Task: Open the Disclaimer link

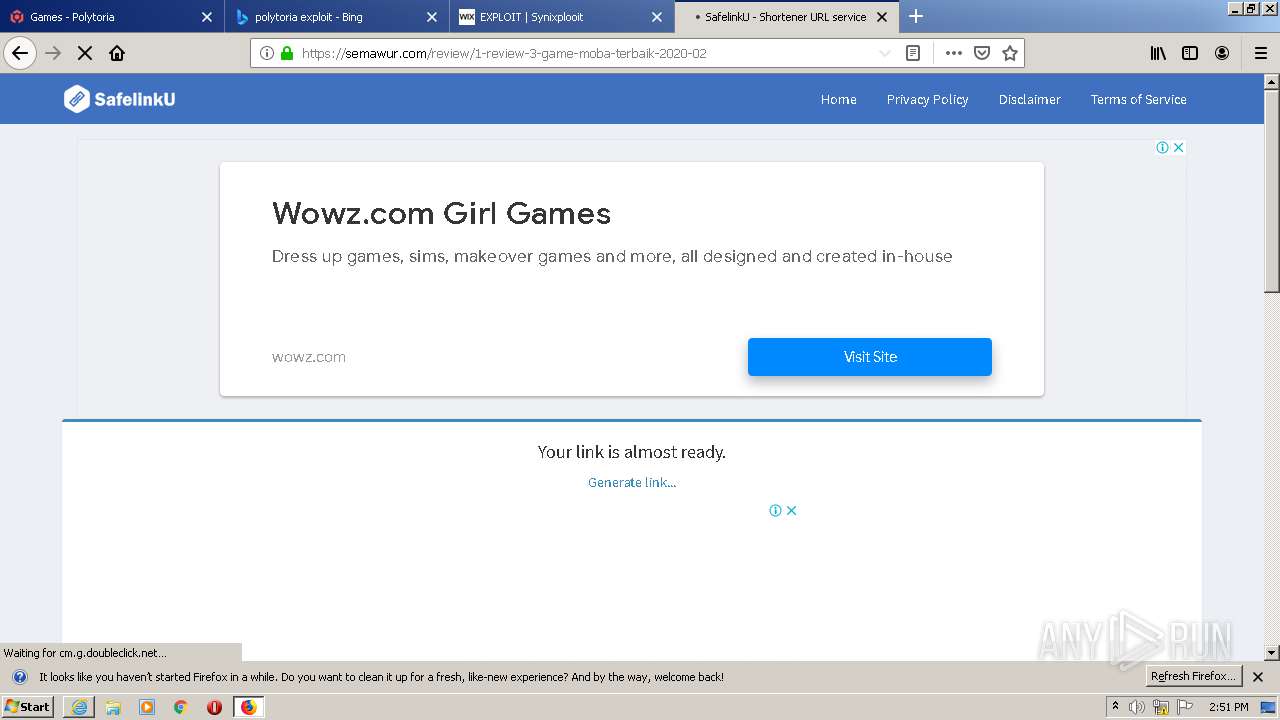Action: [x=1029, y=99]
